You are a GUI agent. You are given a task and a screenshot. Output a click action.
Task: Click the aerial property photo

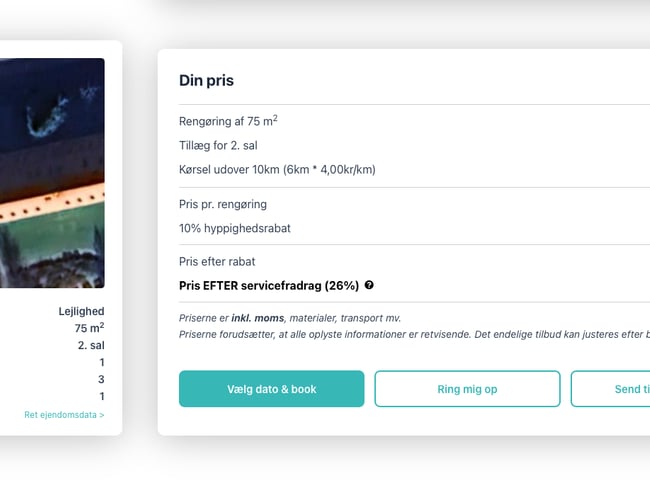pyautogui.click(x=52, y=173)
